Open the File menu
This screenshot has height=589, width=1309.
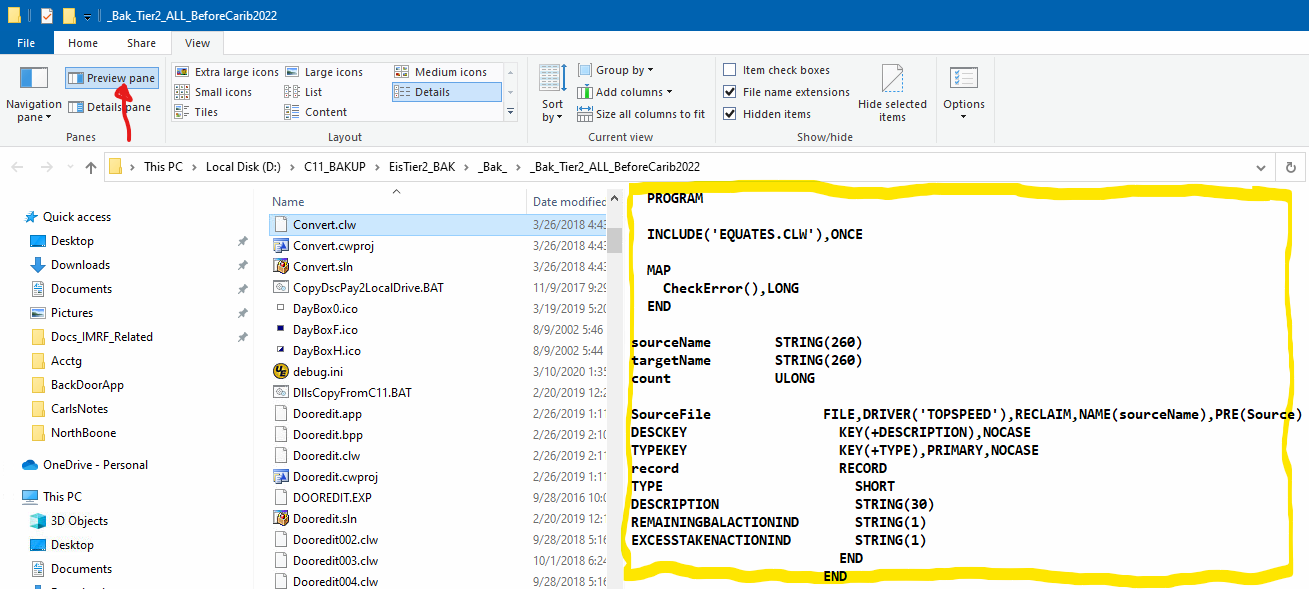pos(27,43)
